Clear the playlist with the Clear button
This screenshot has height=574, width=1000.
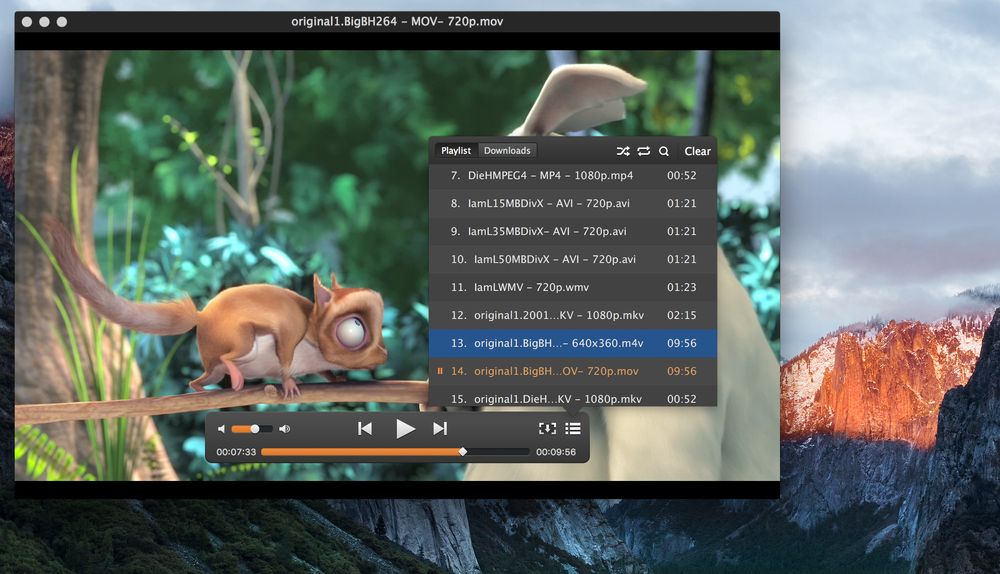click(697, 151)
